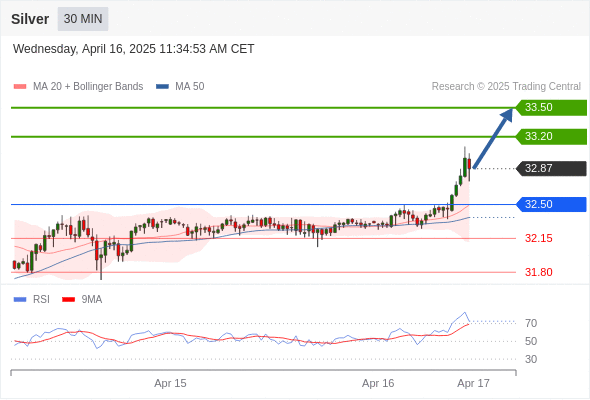The image size is (590, 400).
Task: Click the green 33.50 target price tag
Action: (551, 108)
